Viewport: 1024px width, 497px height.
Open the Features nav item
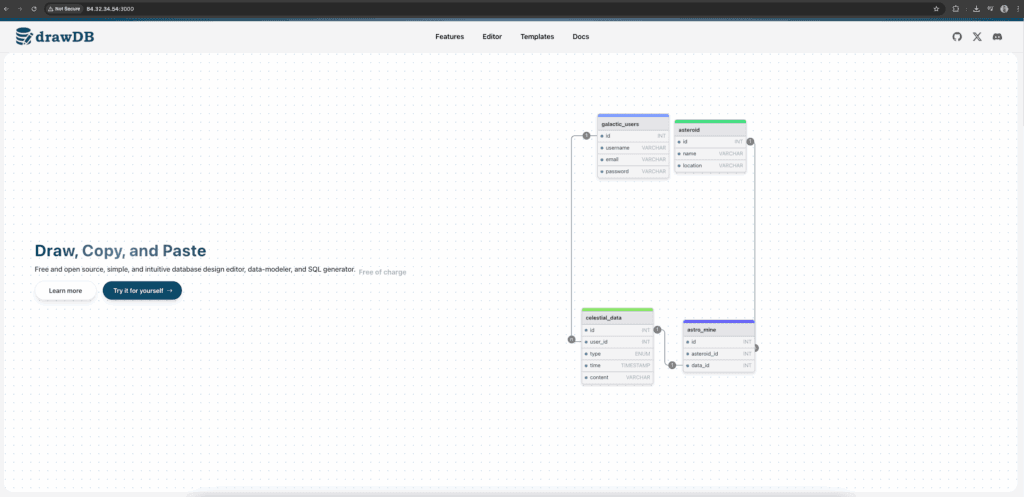click(x=449, y=37)
